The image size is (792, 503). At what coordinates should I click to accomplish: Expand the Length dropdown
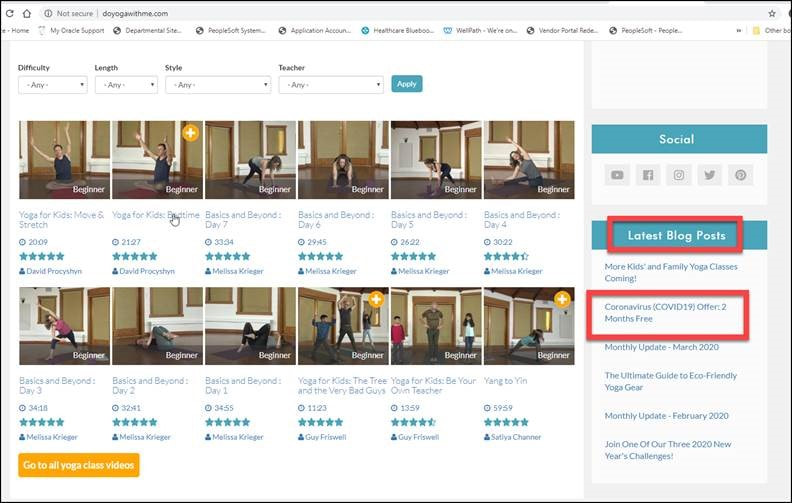click(x=126, y=85)
